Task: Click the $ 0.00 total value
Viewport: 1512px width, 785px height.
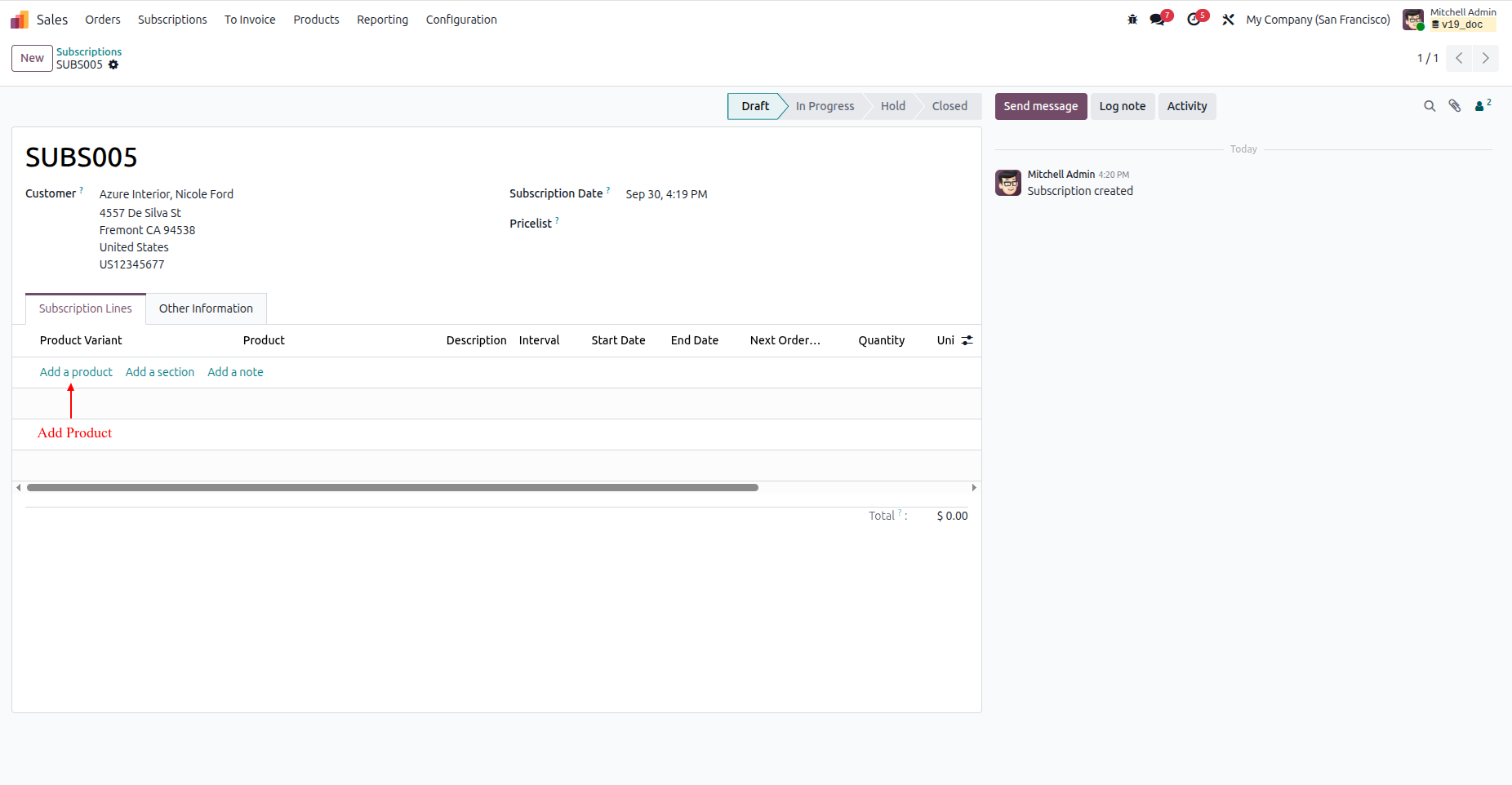Action: (x=952, y=516)
